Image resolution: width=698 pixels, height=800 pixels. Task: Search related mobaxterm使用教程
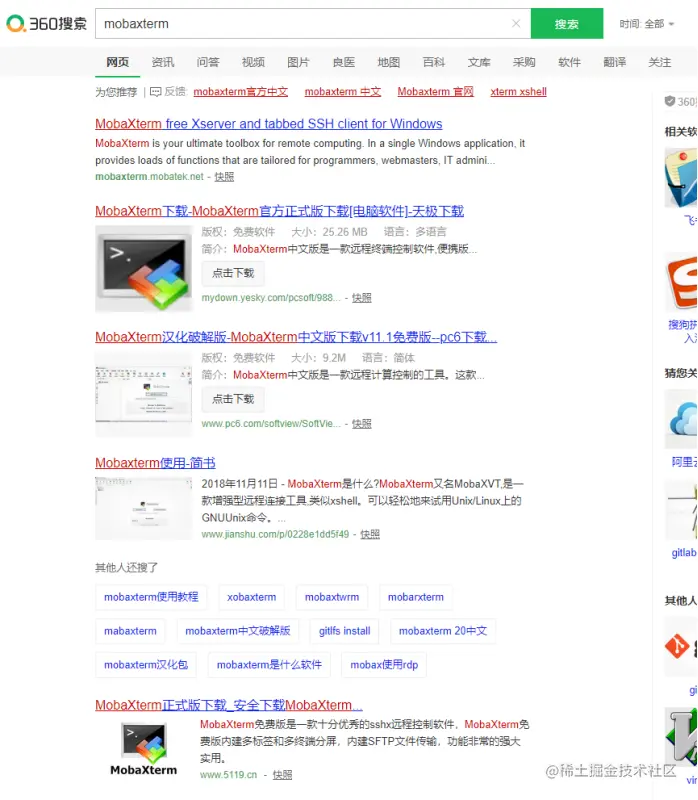(x=151, y=597)
